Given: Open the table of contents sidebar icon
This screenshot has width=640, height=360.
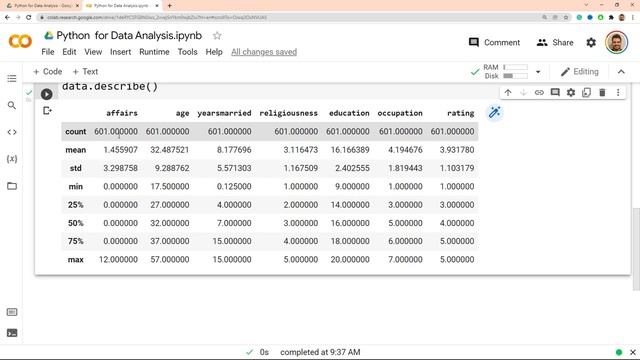Looking at the screenshot, I should pos(12,78).
